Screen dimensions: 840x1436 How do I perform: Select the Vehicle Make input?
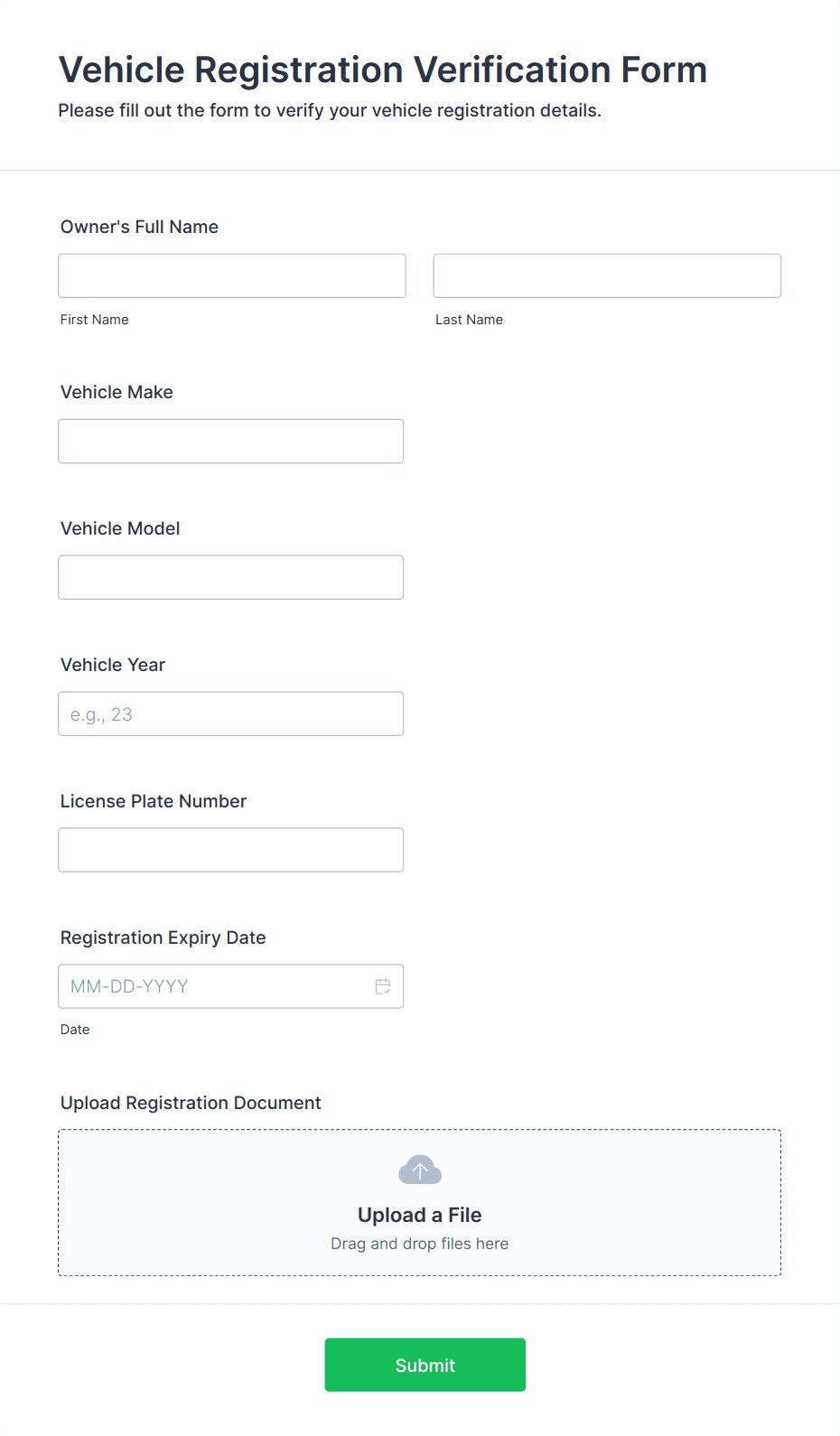coord(231,441)
